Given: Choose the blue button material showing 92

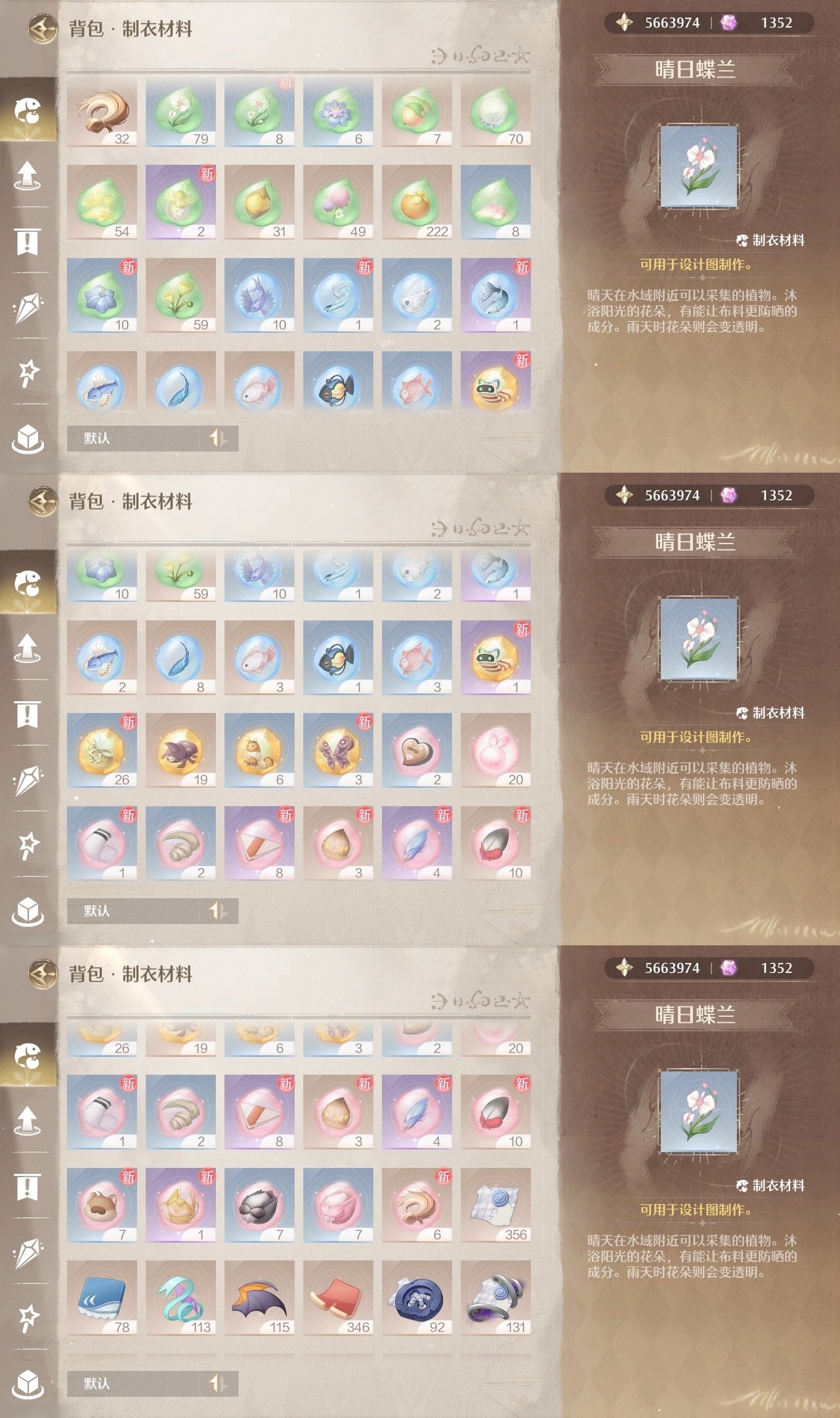Looking at the screenshot, I should click(x=417, y=1298).
